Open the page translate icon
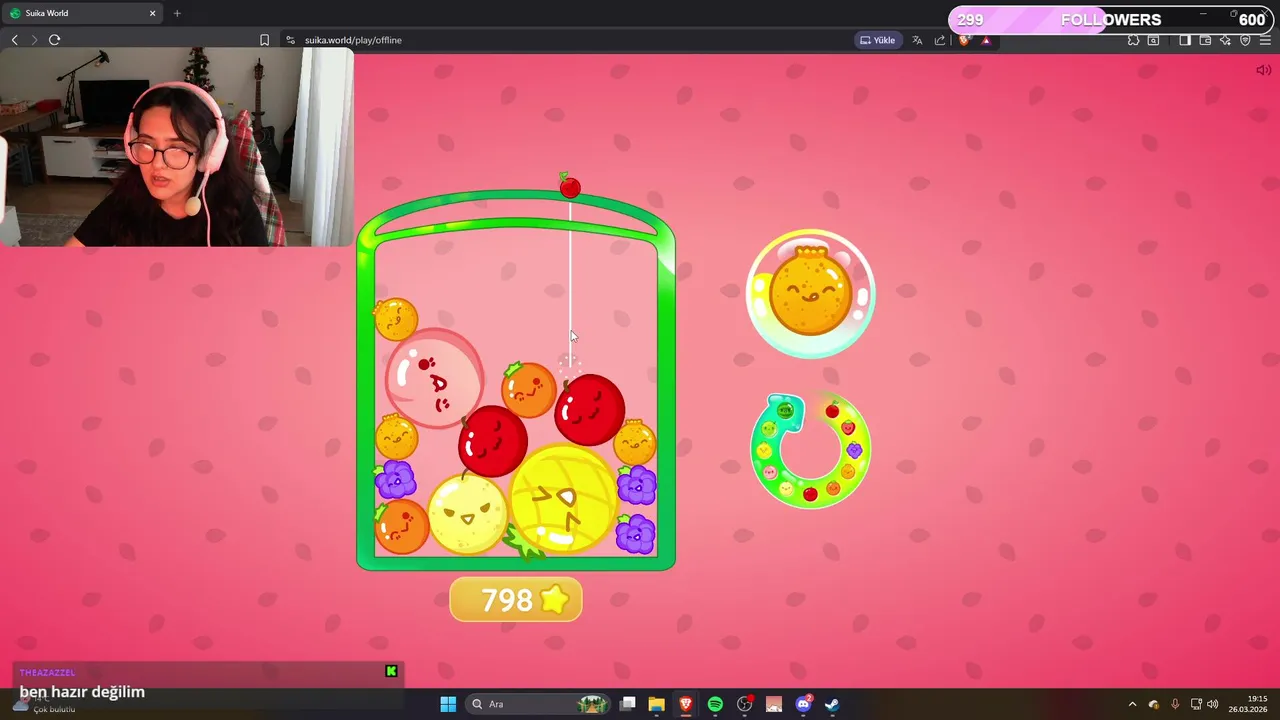This screenshot has height=720, width=1280. click(x=917, y=40)
